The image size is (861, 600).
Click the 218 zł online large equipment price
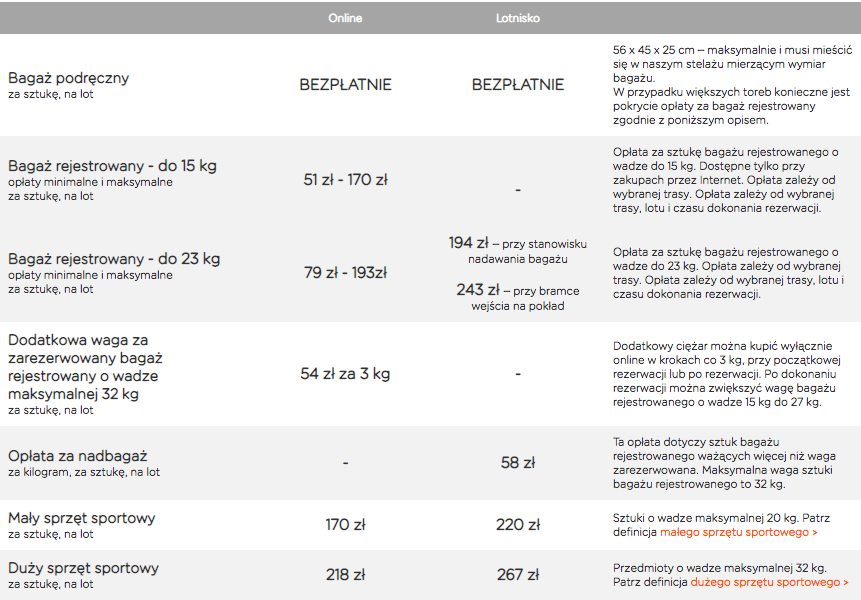[345, 575]
